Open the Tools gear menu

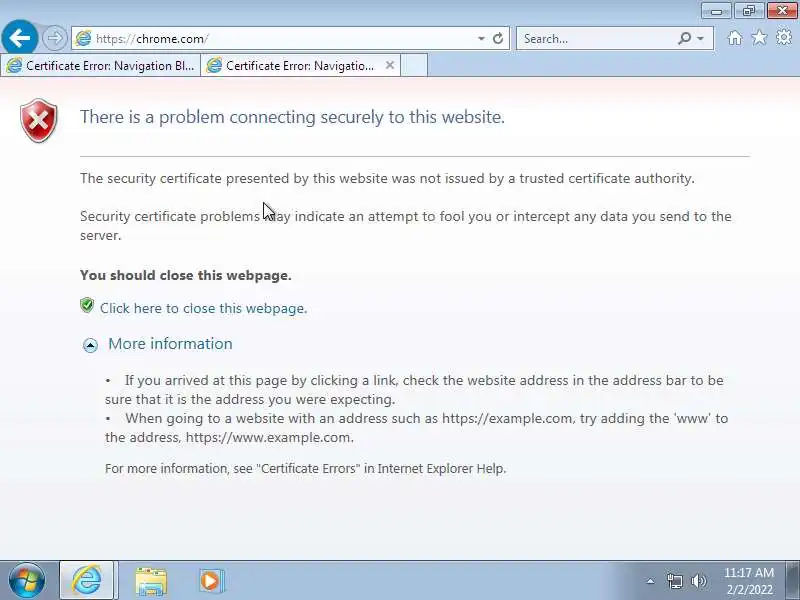pyautogui.click(x=784, y=37)
